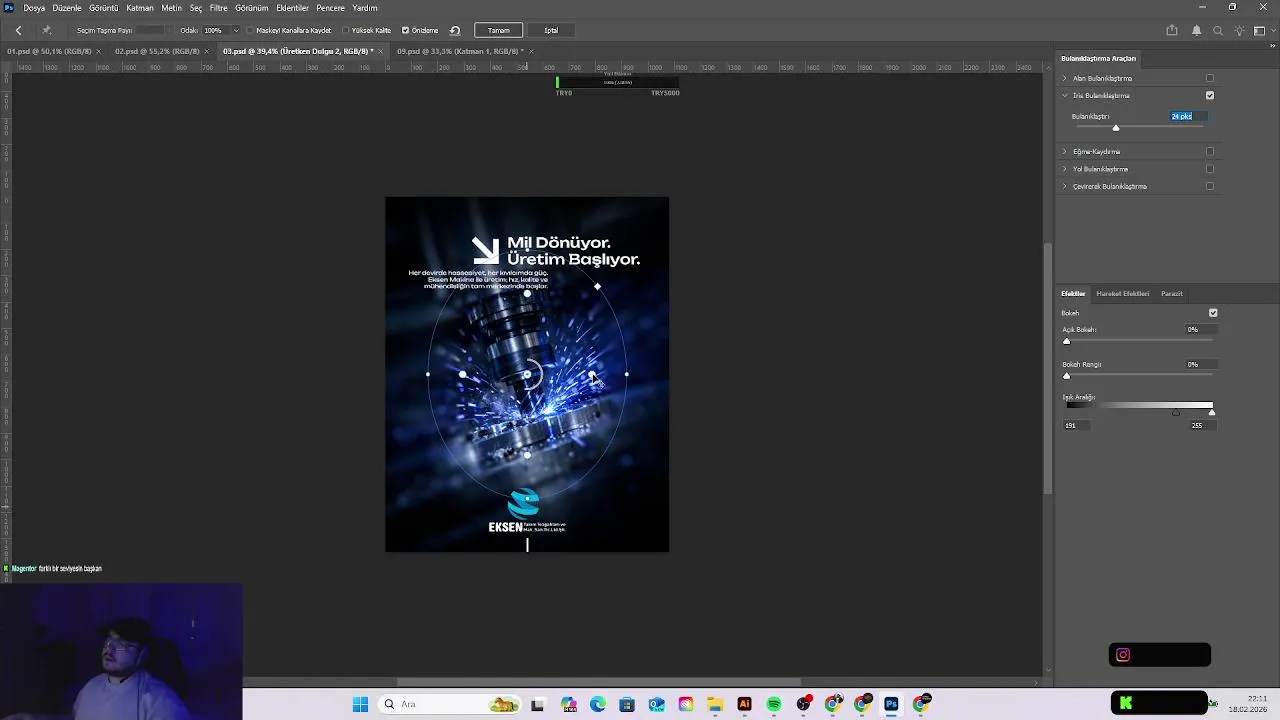Click Açık Bokeh slider handle
Screen dimensions: 1280x720
click(1066, 341)
